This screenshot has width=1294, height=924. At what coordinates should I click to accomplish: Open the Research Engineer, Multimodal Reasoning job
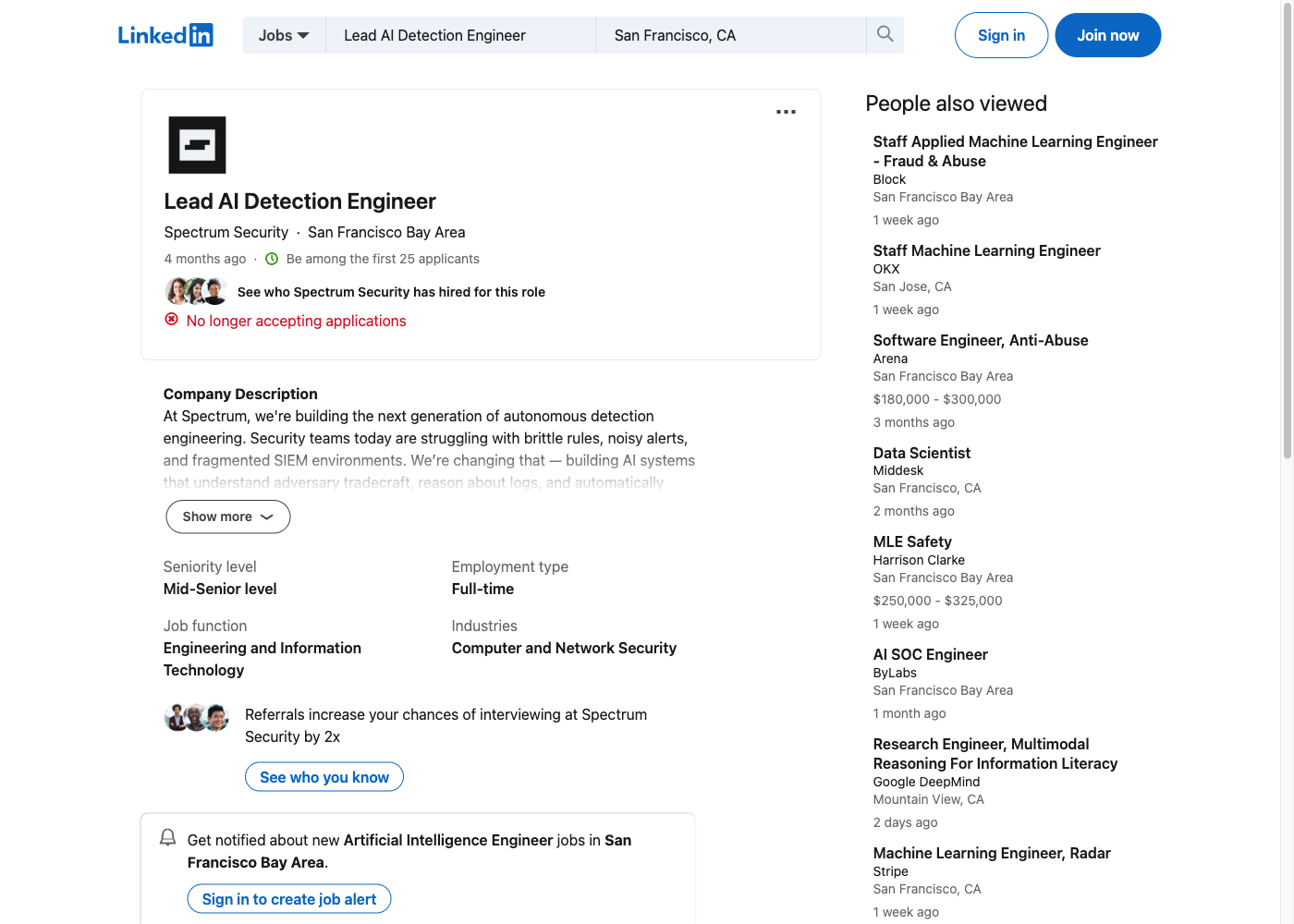pos(995,754)
